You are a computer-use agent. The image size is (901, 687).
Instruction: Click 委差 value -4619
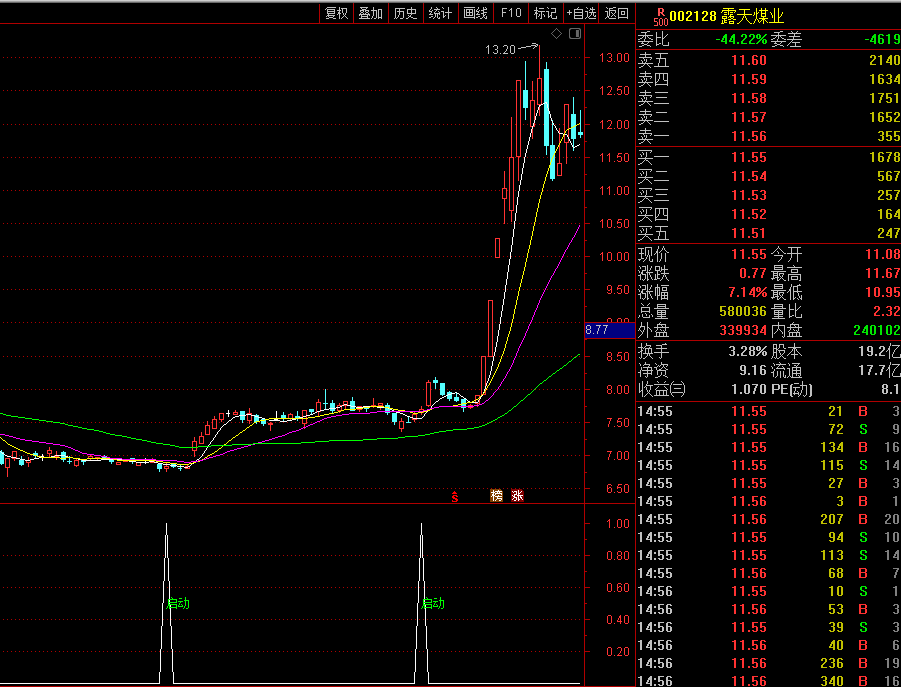click(882, 40)
